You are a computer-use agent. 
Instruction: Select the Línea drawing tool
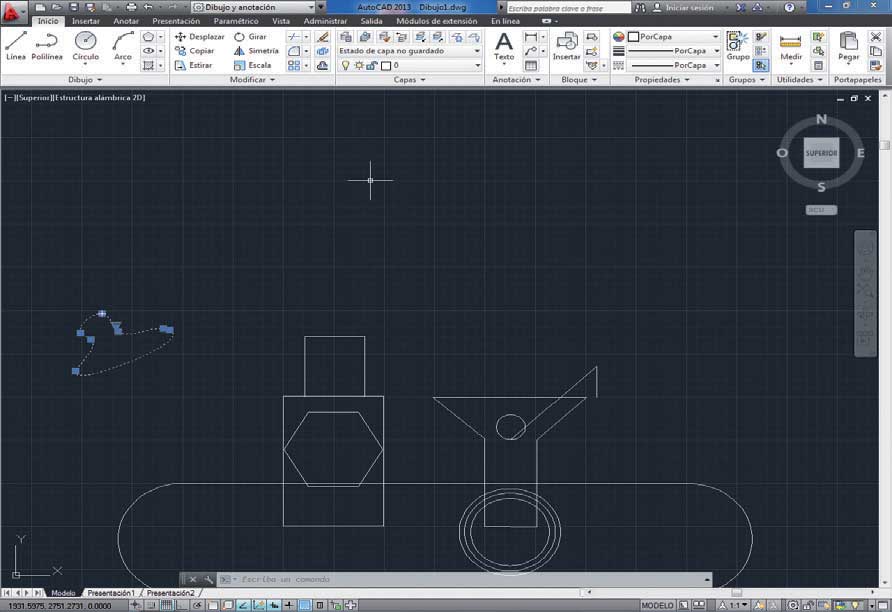[x=16, y=46]
